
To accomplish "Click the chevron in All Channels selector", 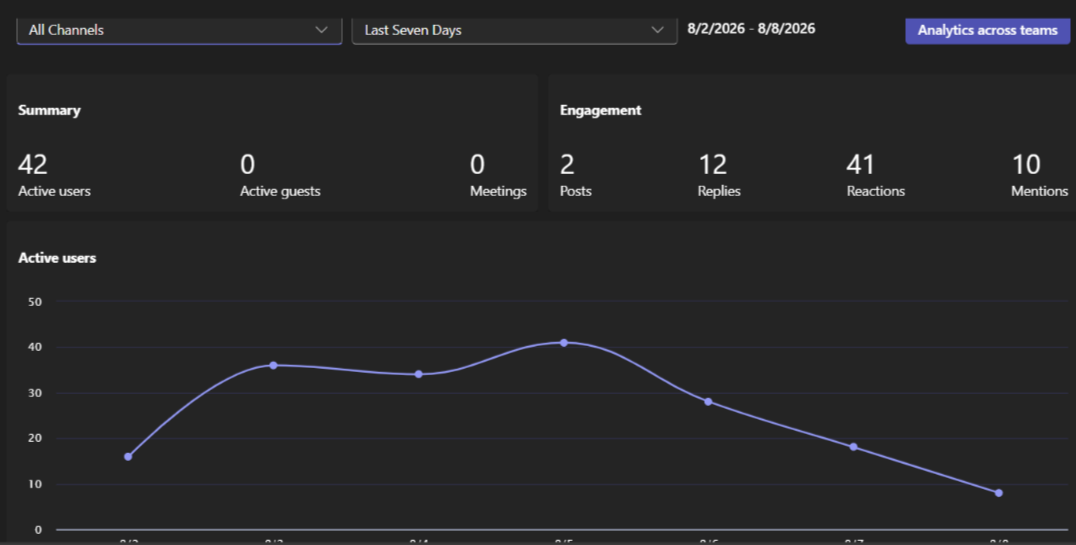I will (321, 30).
